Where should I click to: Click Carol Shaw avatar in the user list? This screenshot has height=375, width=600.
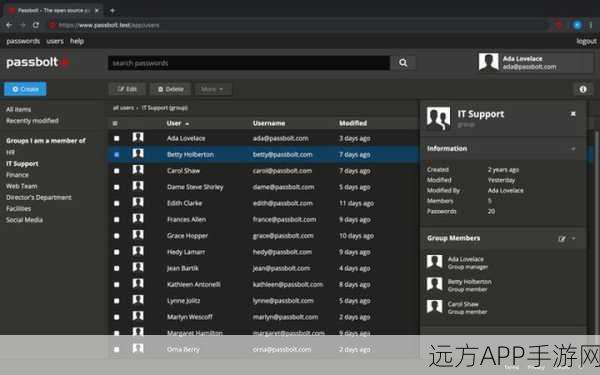click(x=138, y=170)
